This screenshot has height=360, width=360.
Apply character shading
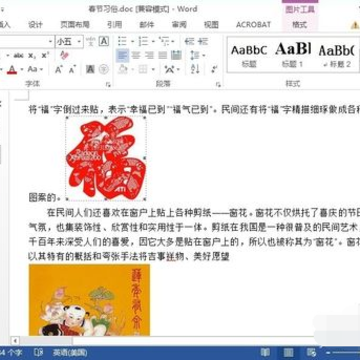point(90,69)
